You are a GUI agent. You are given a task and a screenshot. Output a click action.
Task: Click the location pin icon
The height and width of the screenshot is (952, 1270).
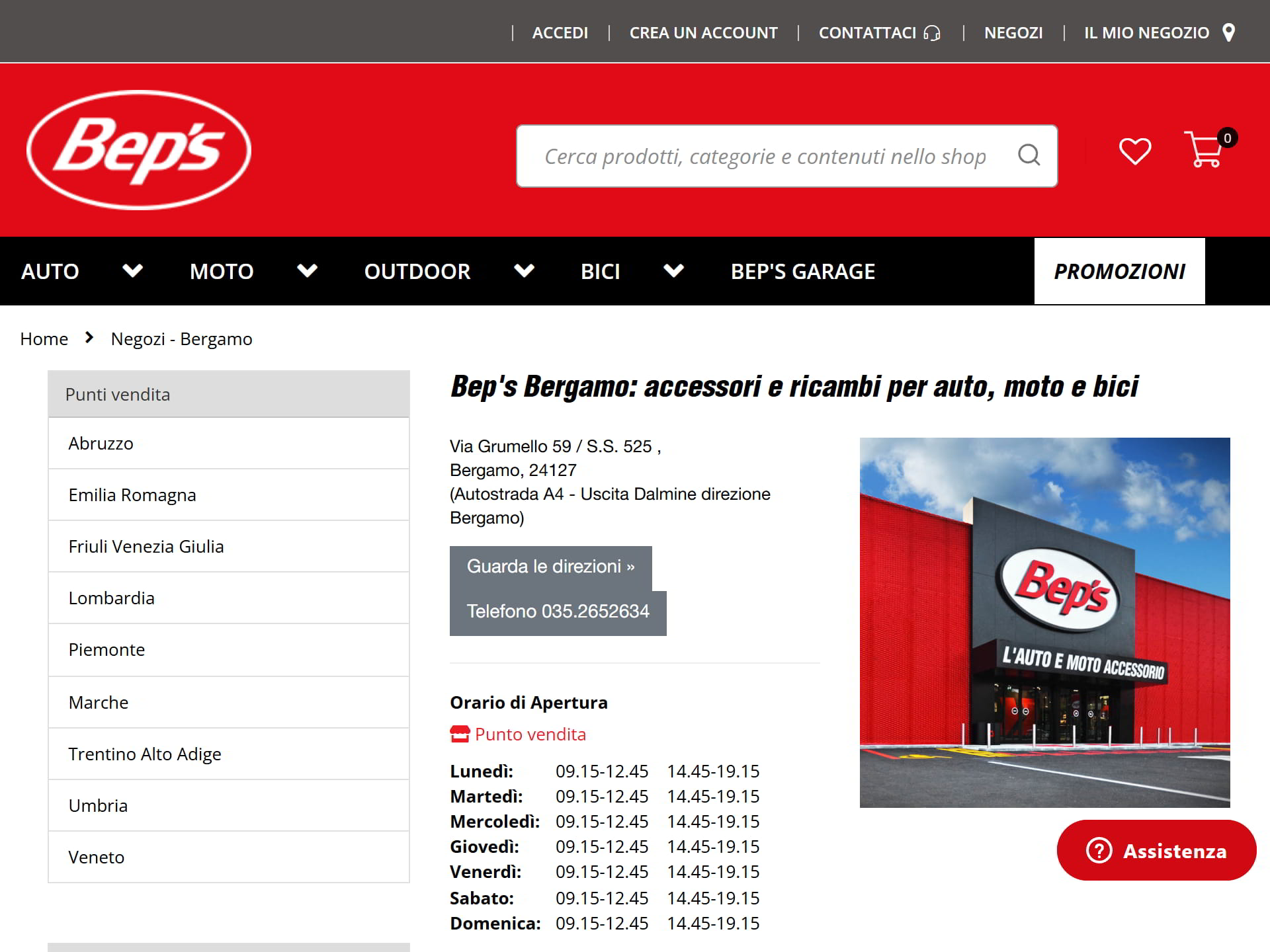1228,32
